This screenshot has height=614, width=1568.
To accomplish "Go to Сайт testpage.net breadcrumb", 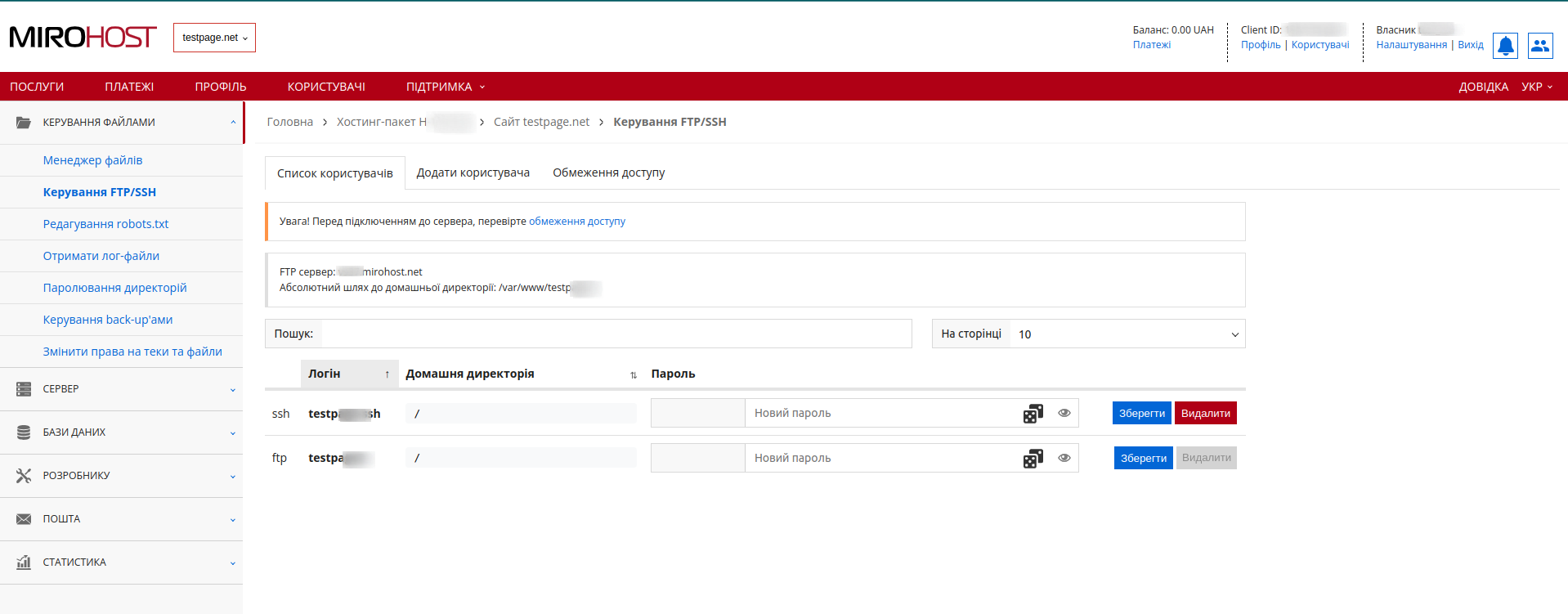I will [x=541, y=122].
